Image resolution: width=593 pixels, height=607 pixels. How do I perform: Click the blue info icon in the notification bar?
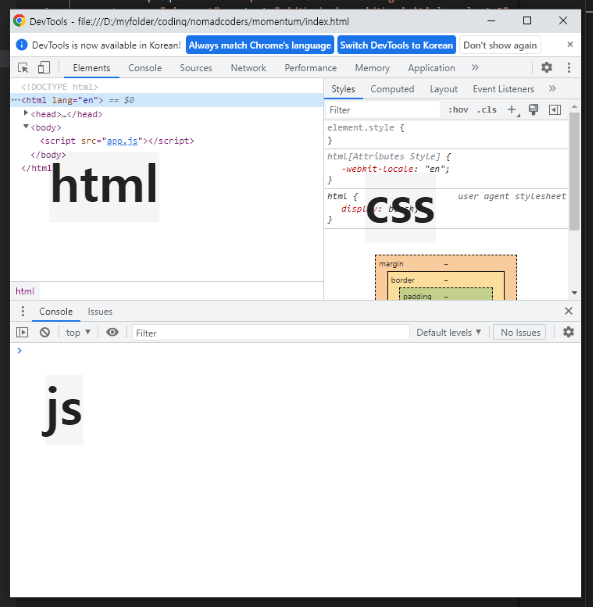(x=22, y=45)
